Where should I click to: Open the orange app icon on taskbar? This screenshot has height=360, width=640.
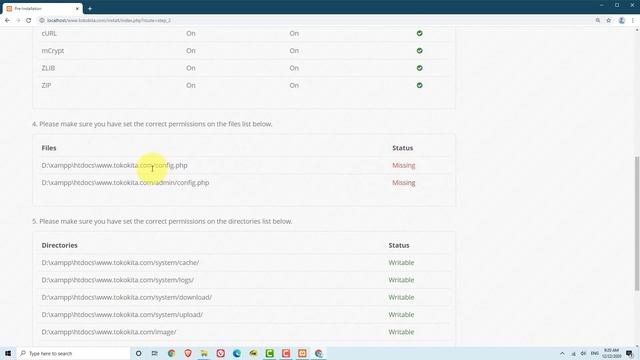tap(302, 353)
